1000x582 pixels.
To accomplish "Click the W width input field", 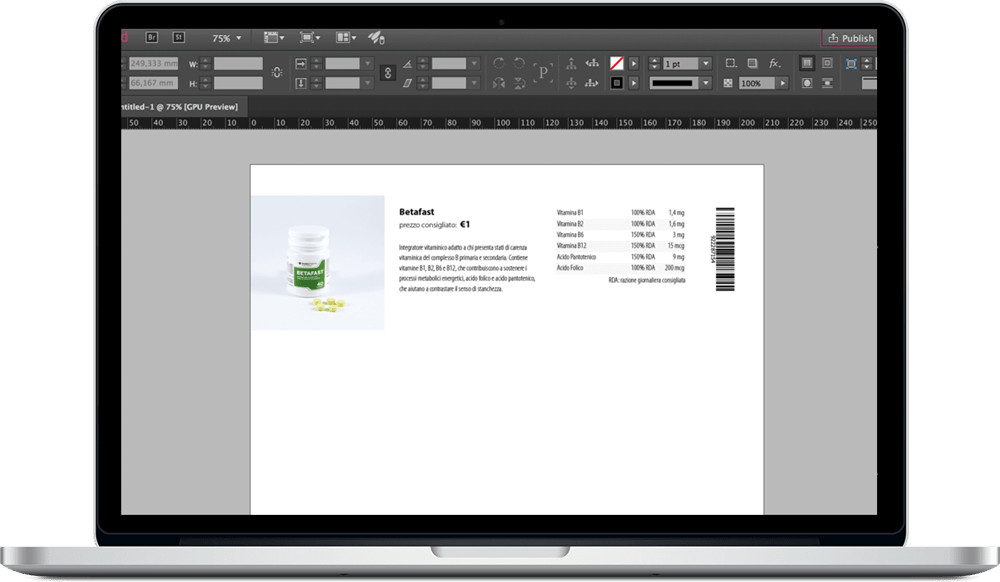I will pyautogui.click(x=238, y=63).
